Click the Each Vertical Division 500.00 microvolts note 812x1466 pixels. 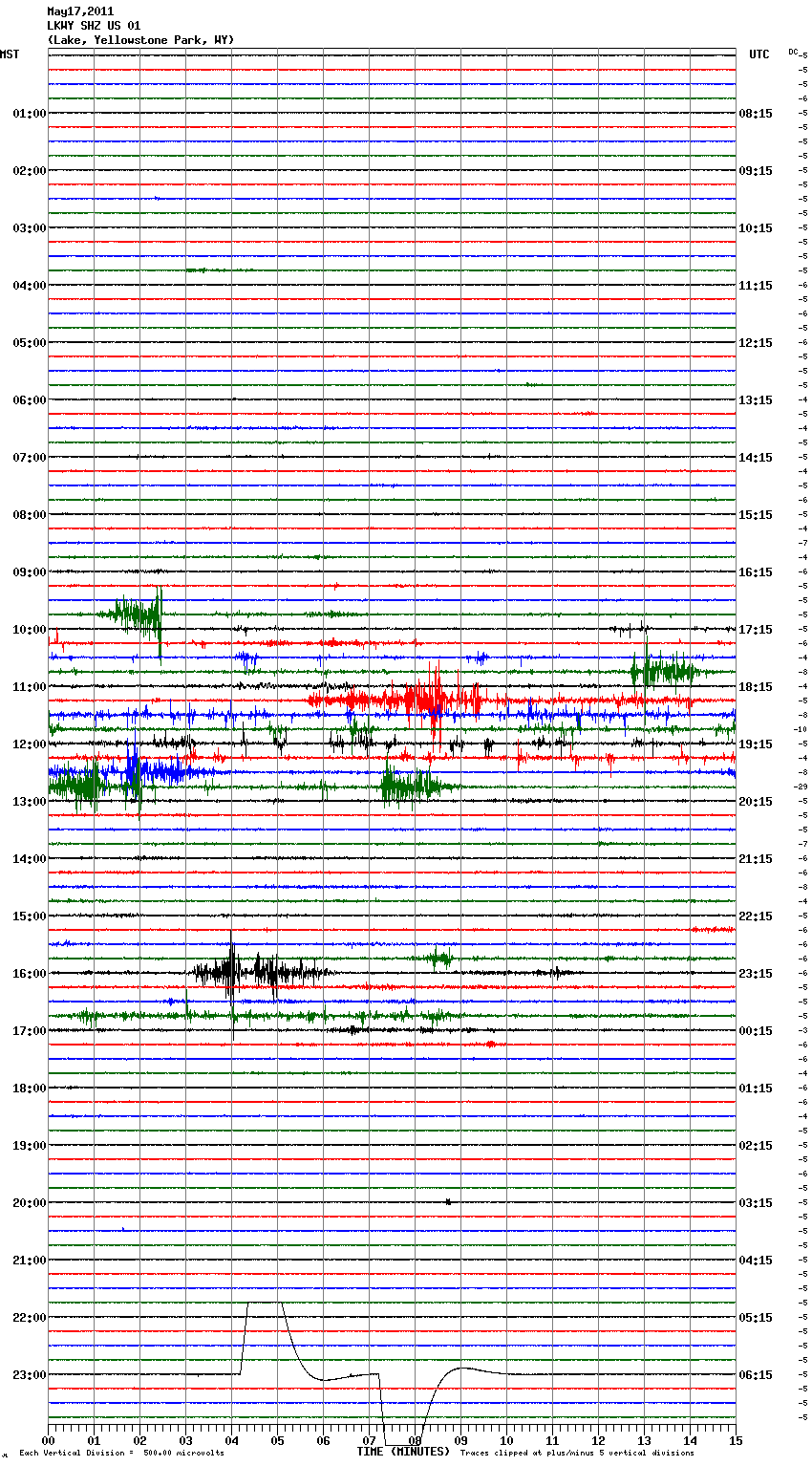pos(122,1454)
